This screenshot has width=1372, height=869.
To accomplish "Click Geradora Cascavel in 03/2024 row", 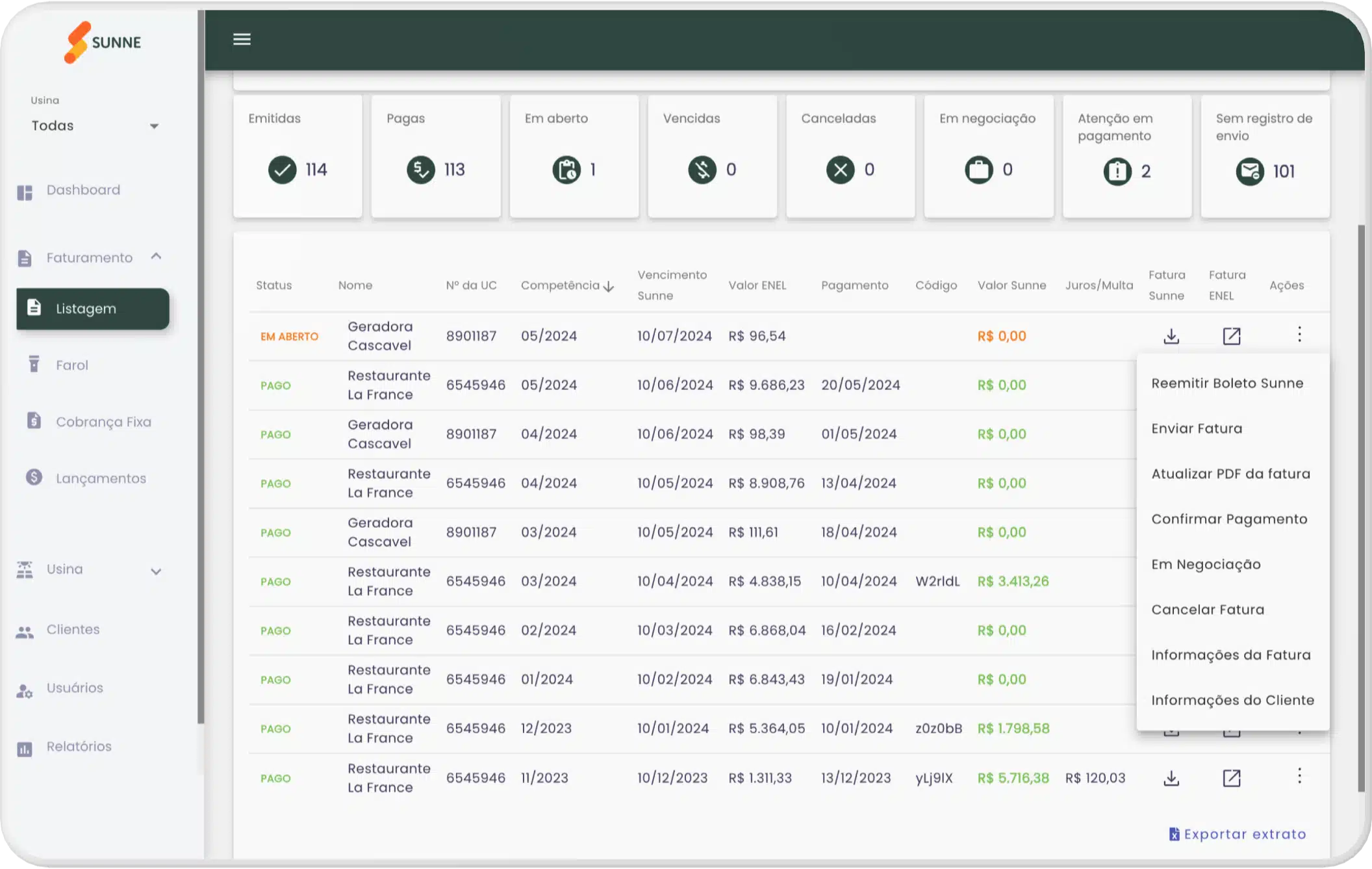I will 379,532.
